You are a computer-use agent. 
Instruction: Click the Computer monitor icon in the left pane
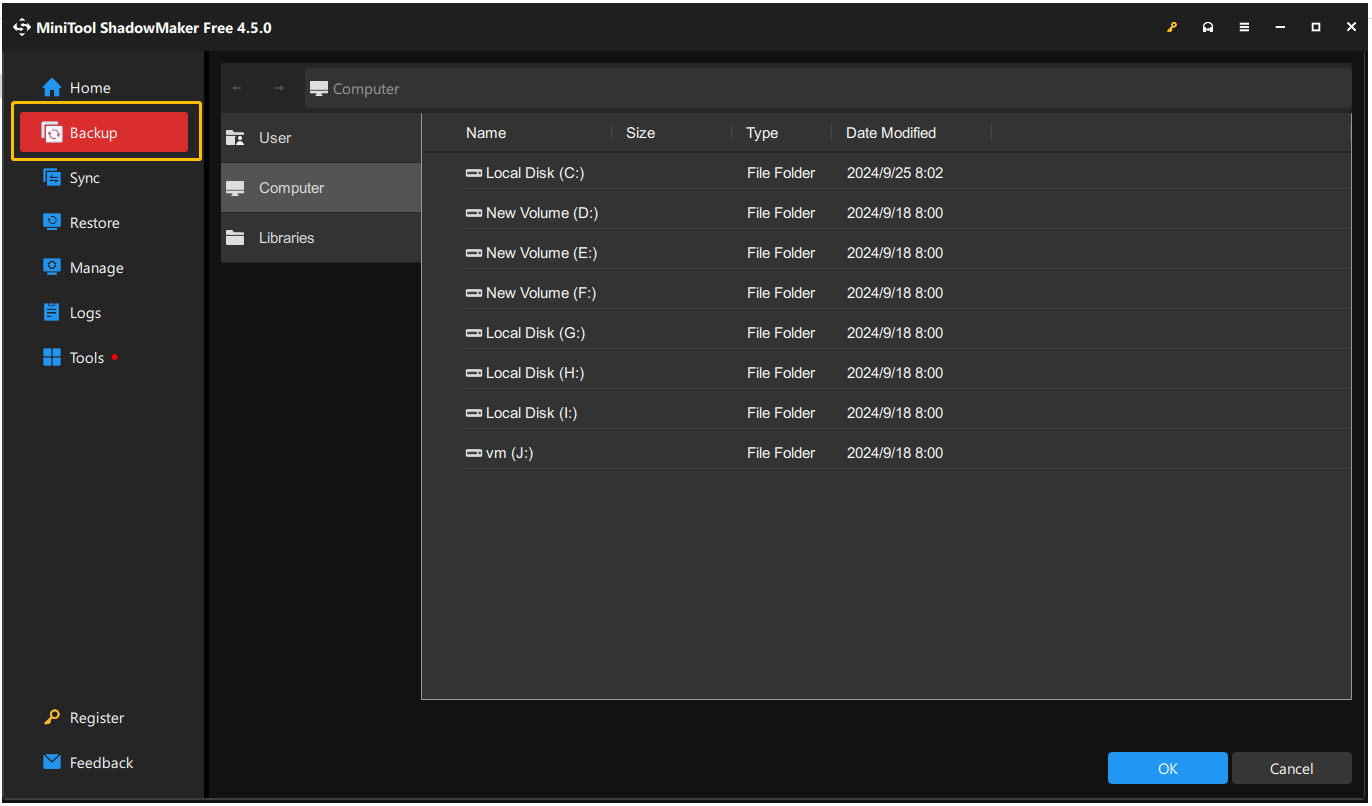(x=235, y=188)
